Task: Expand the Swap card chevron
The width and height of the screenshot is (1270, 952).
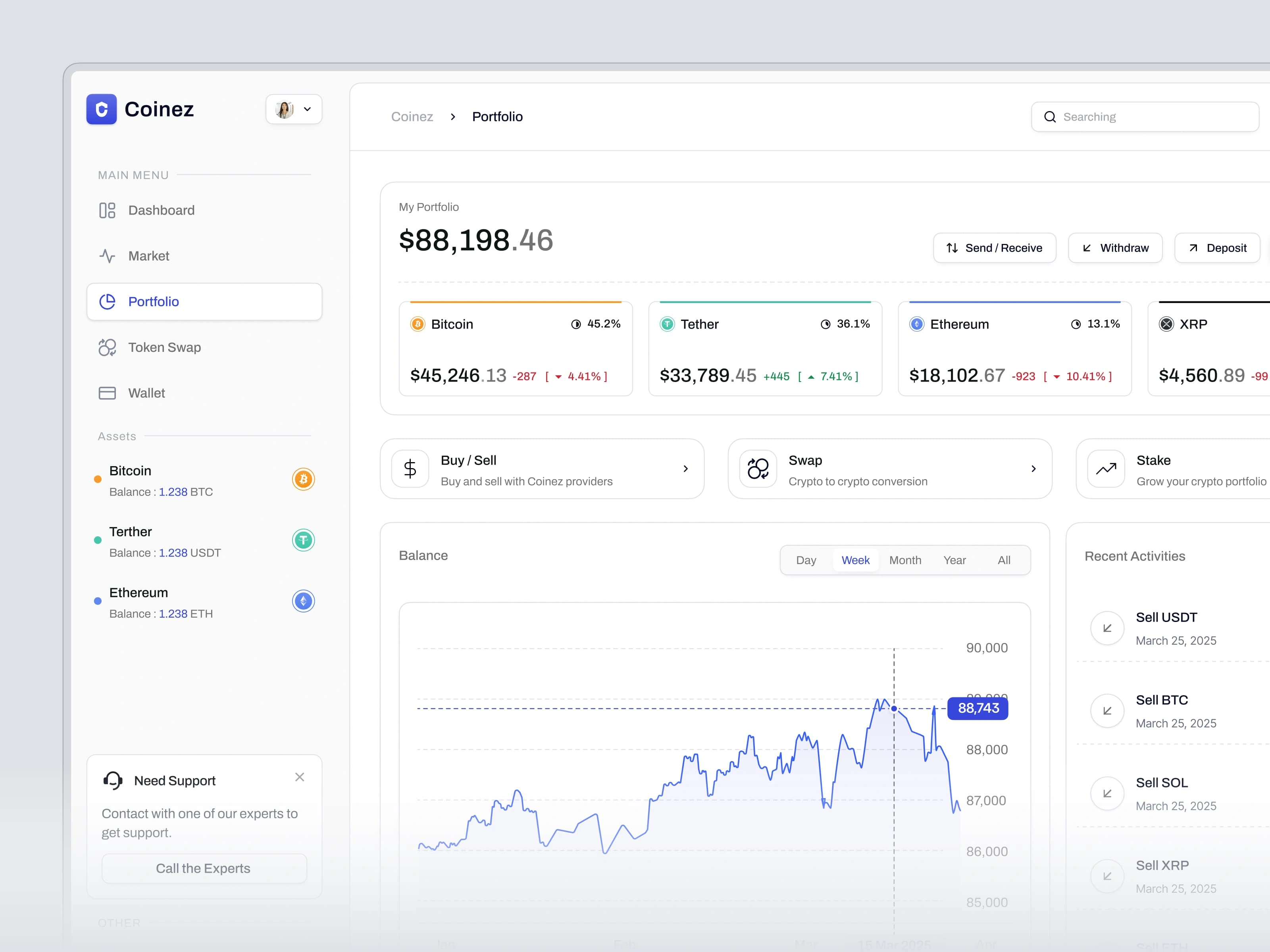Action: (x=1033, y=469)
